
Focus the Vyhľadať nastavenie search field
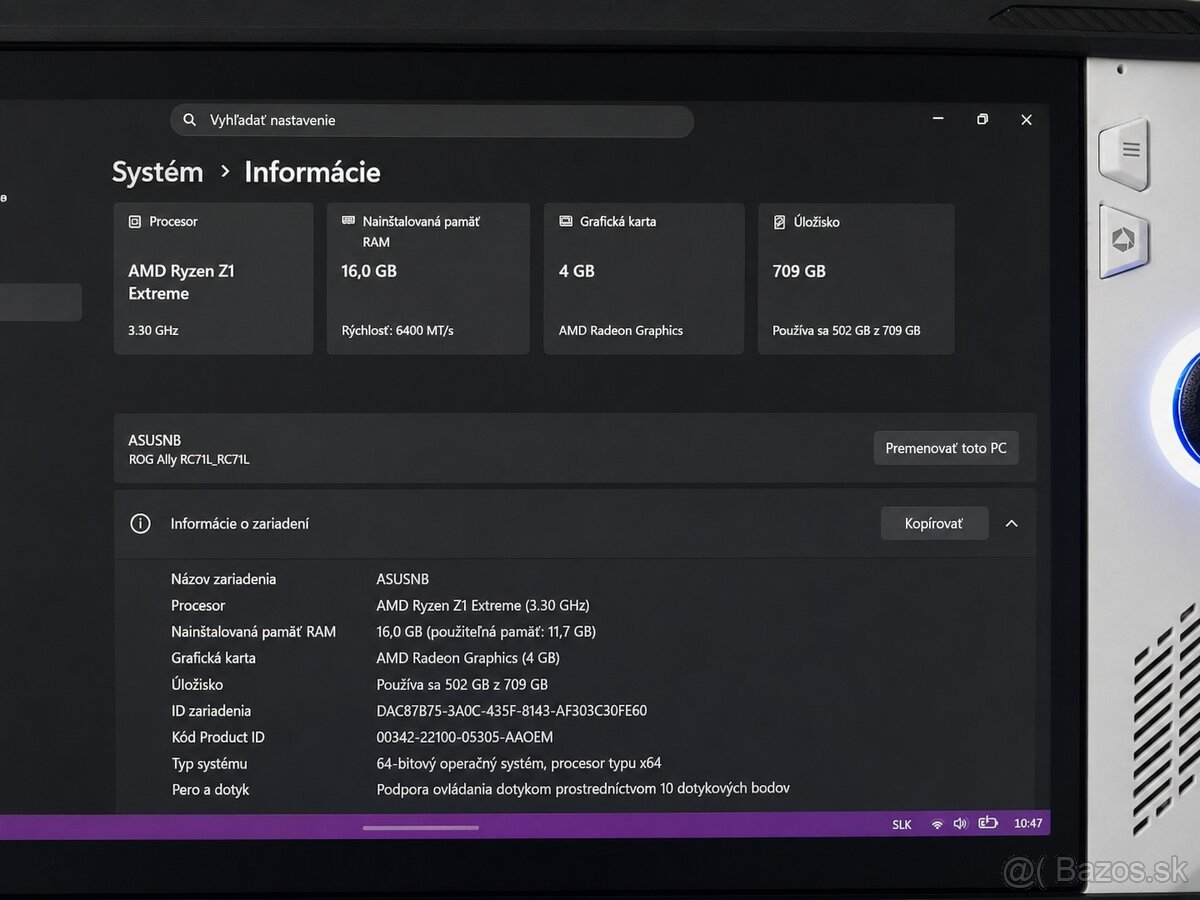pyautogui.click(x=432, y=120)
